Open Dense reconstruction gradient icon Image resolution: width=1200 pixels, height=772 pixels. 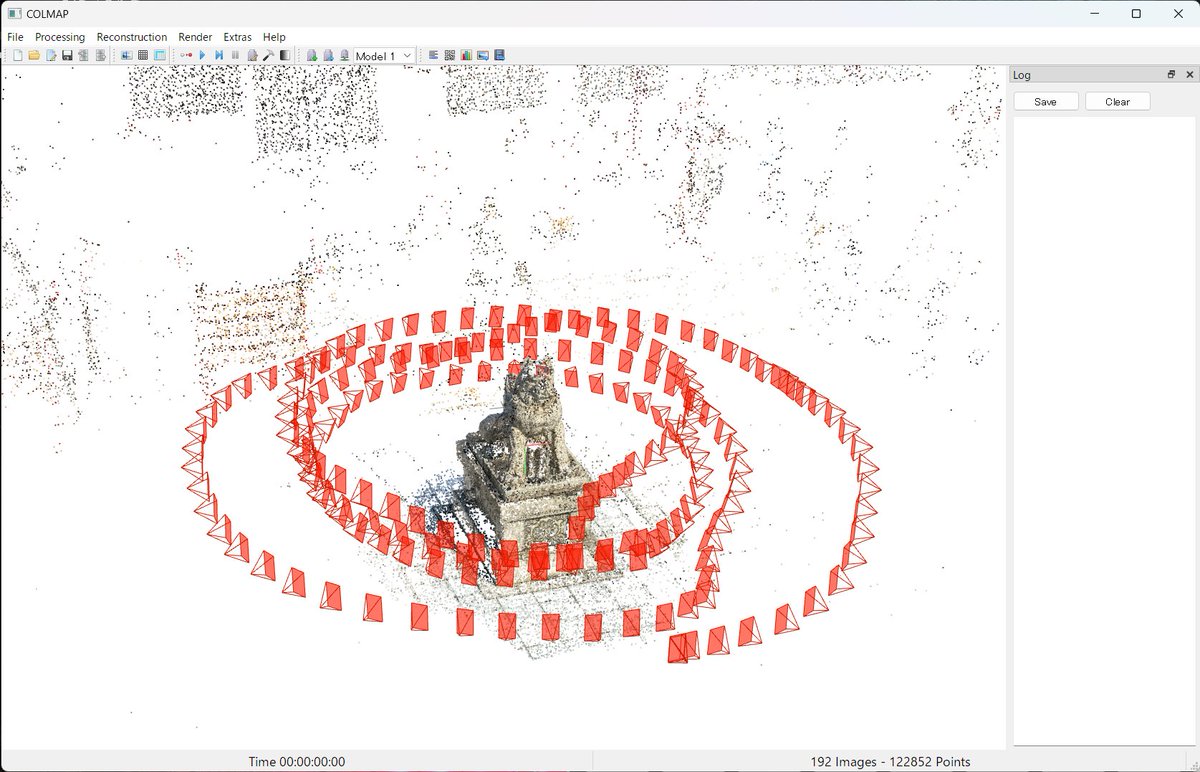[285, 55]
